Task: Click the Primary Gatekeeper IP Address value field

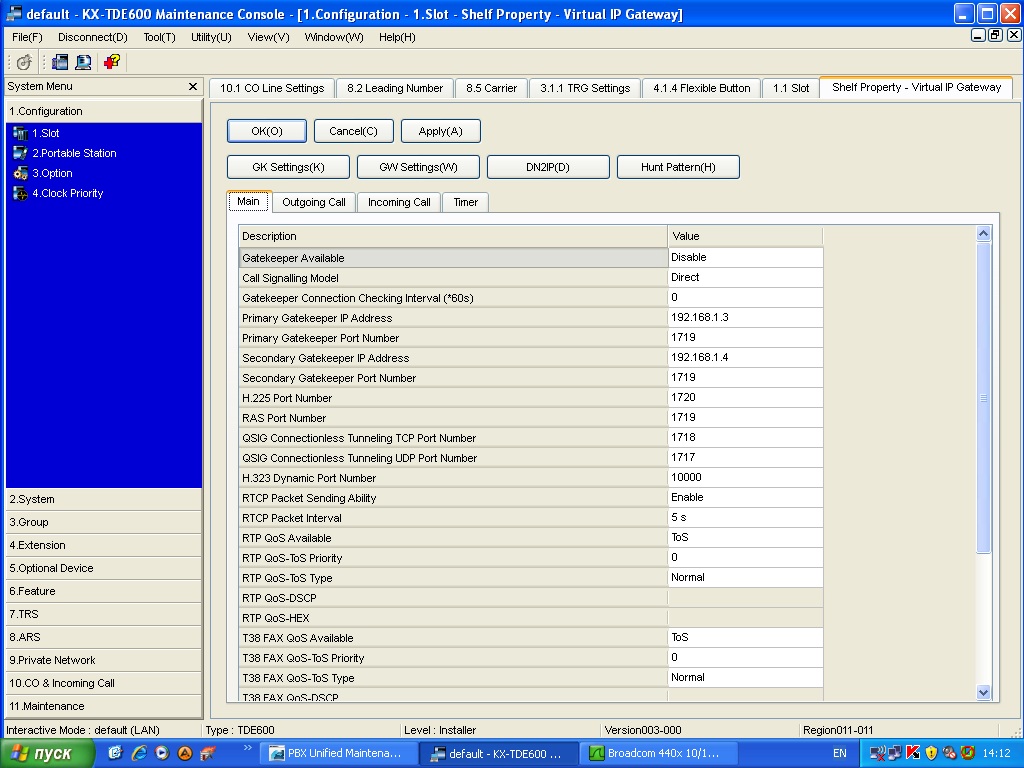Action: [745, 318]
